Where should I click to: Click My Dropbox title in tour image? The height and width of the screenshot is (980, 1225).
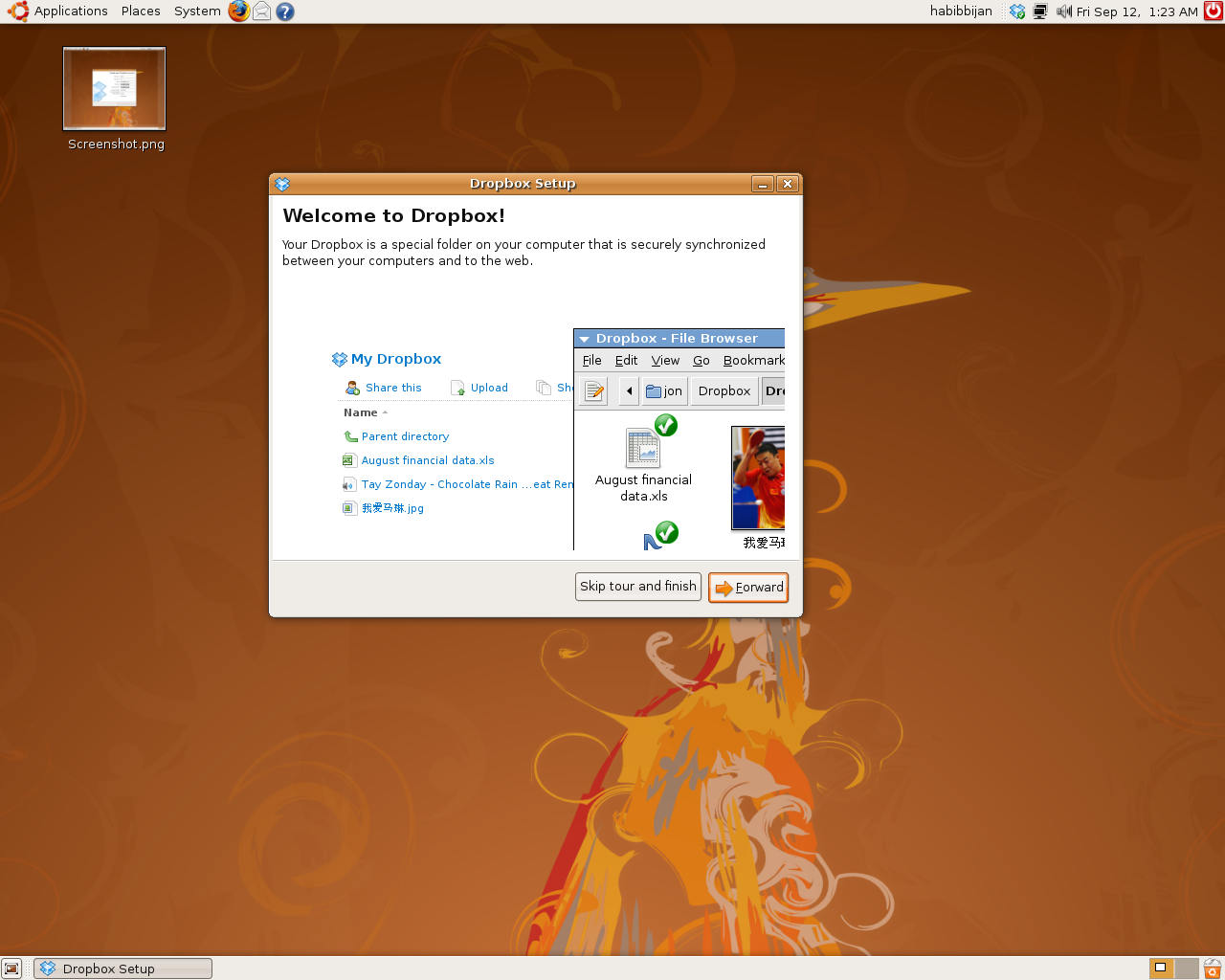click(x=396, y=359)
